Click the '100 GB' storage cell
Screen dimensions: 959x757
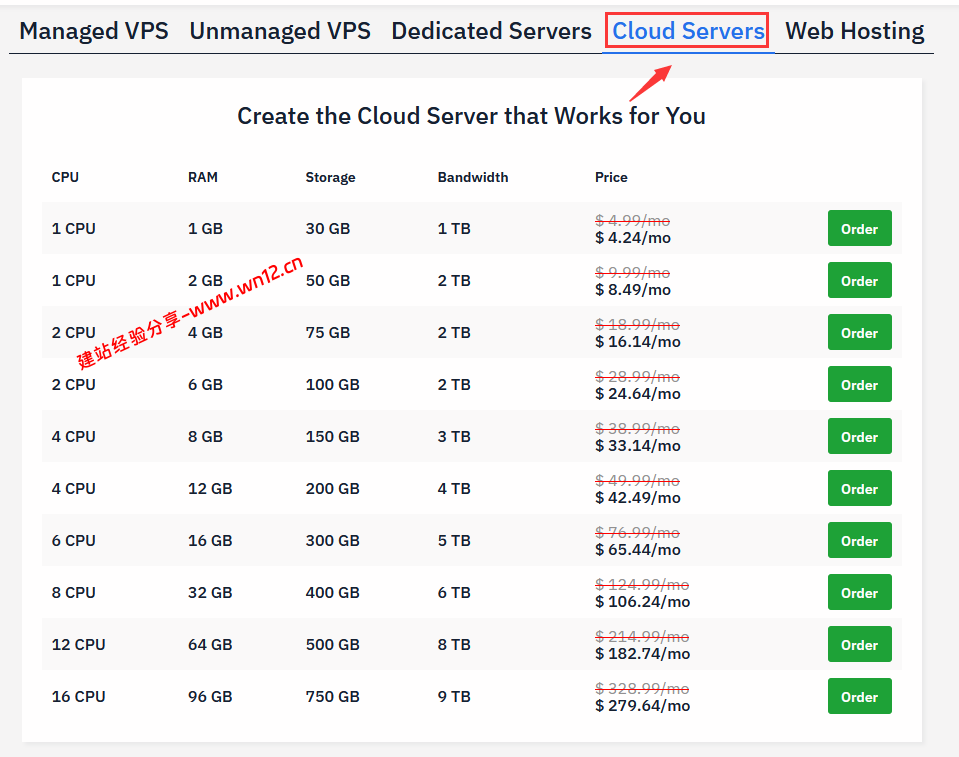pyautogui.click(x=332, y=385)
